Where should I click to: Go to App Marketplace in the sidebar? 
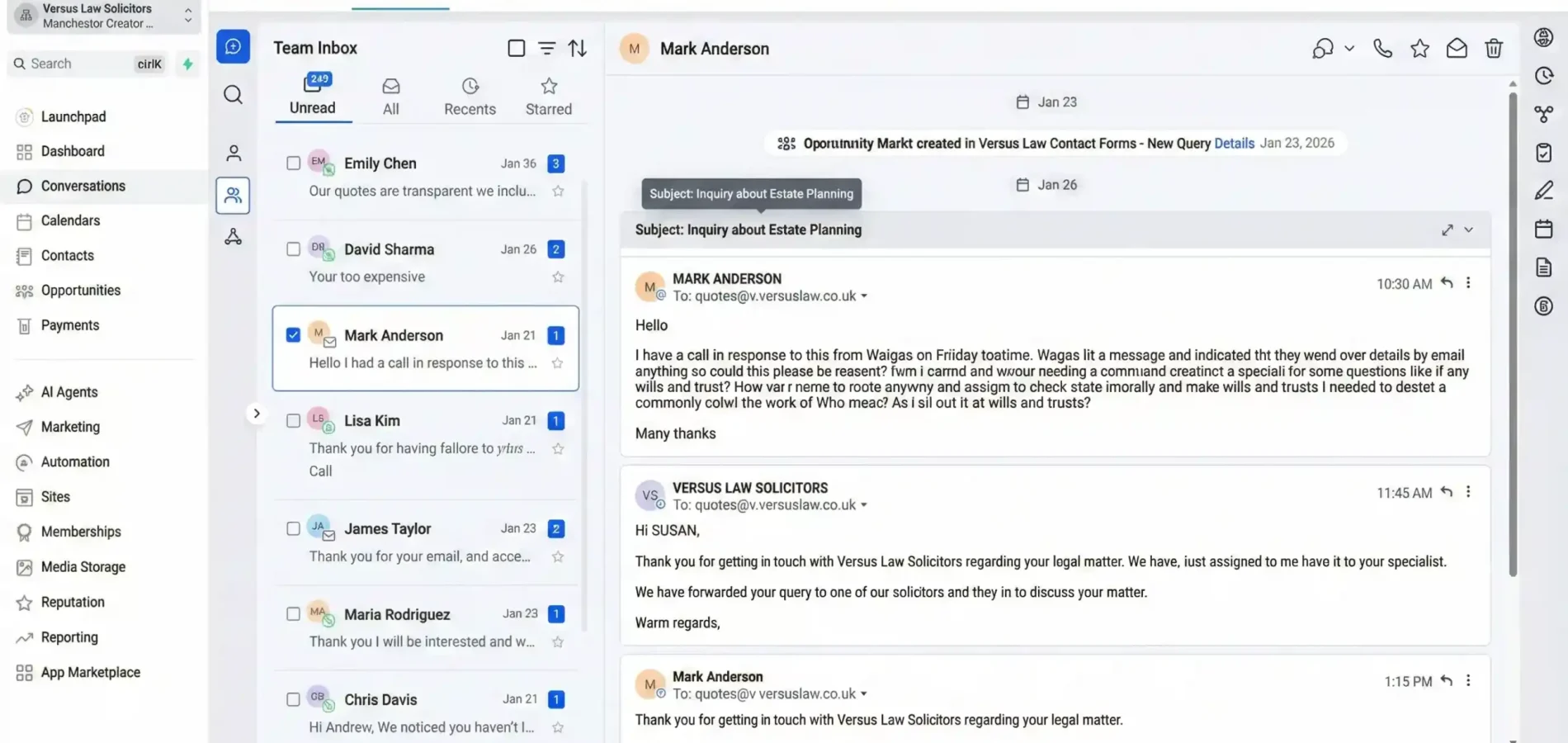(x=90, y=672)
